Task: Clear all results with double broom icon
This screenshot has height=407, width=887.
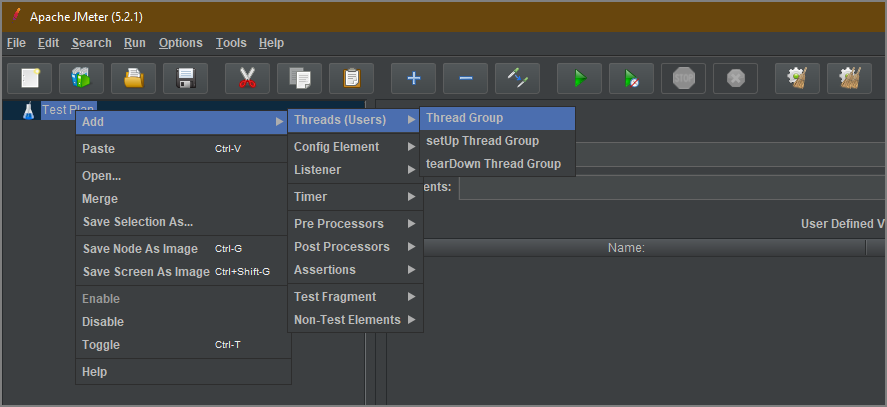Action: click(850, 78)
